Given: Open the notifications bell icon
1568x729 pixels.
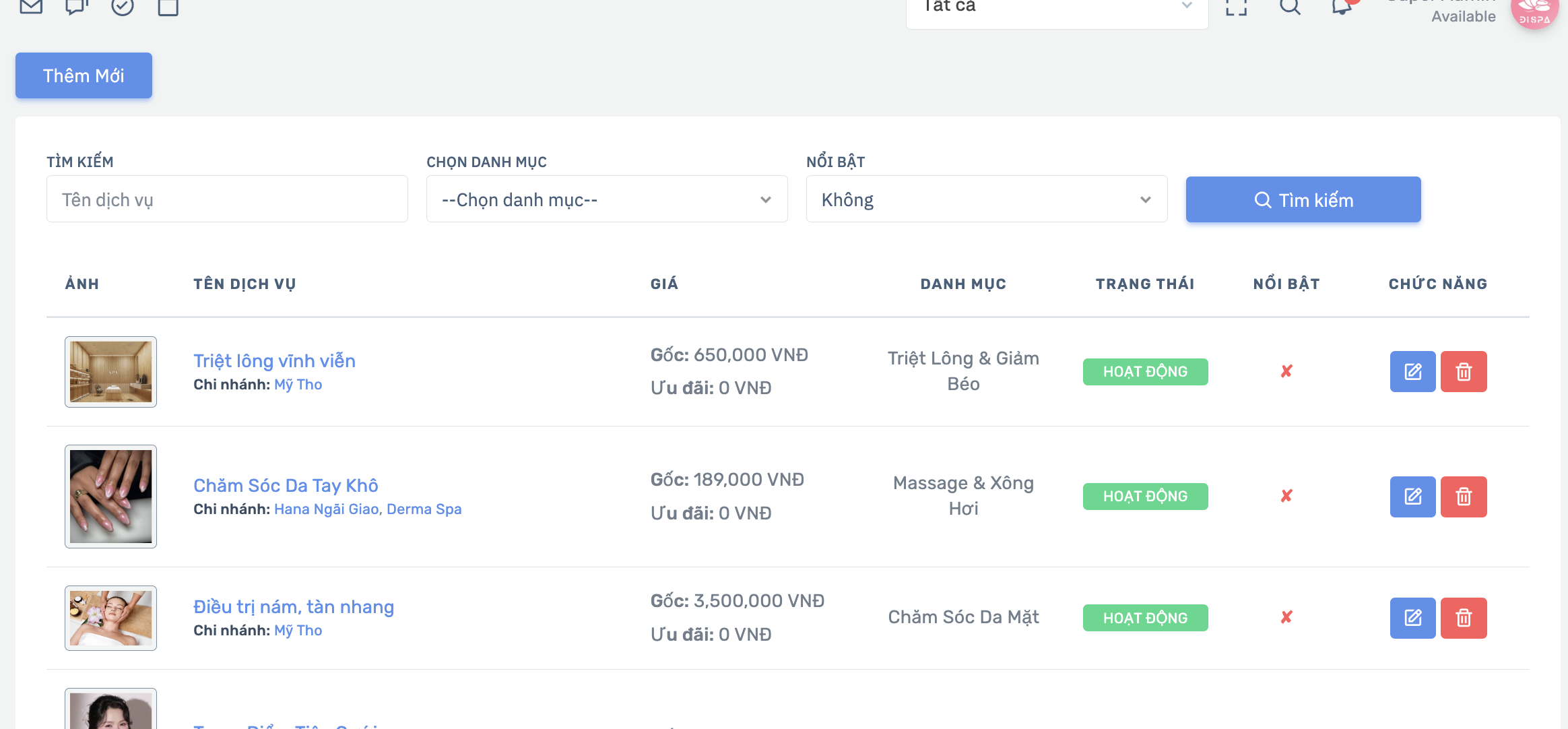Looking at the screenshot, I should [x=1342, y=7].
